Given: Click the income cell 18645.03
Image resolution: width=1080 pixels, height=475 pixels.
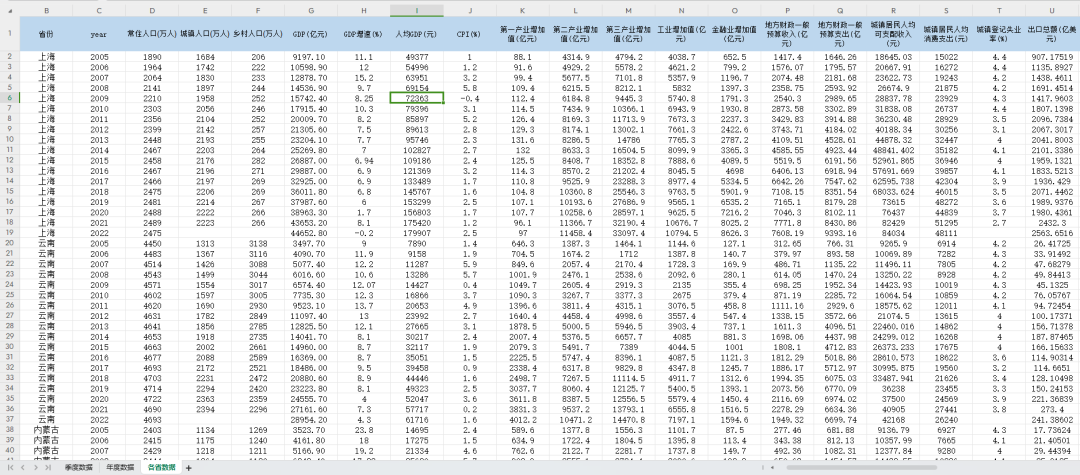Looking at the screenshot, I should tap(893, 56).
